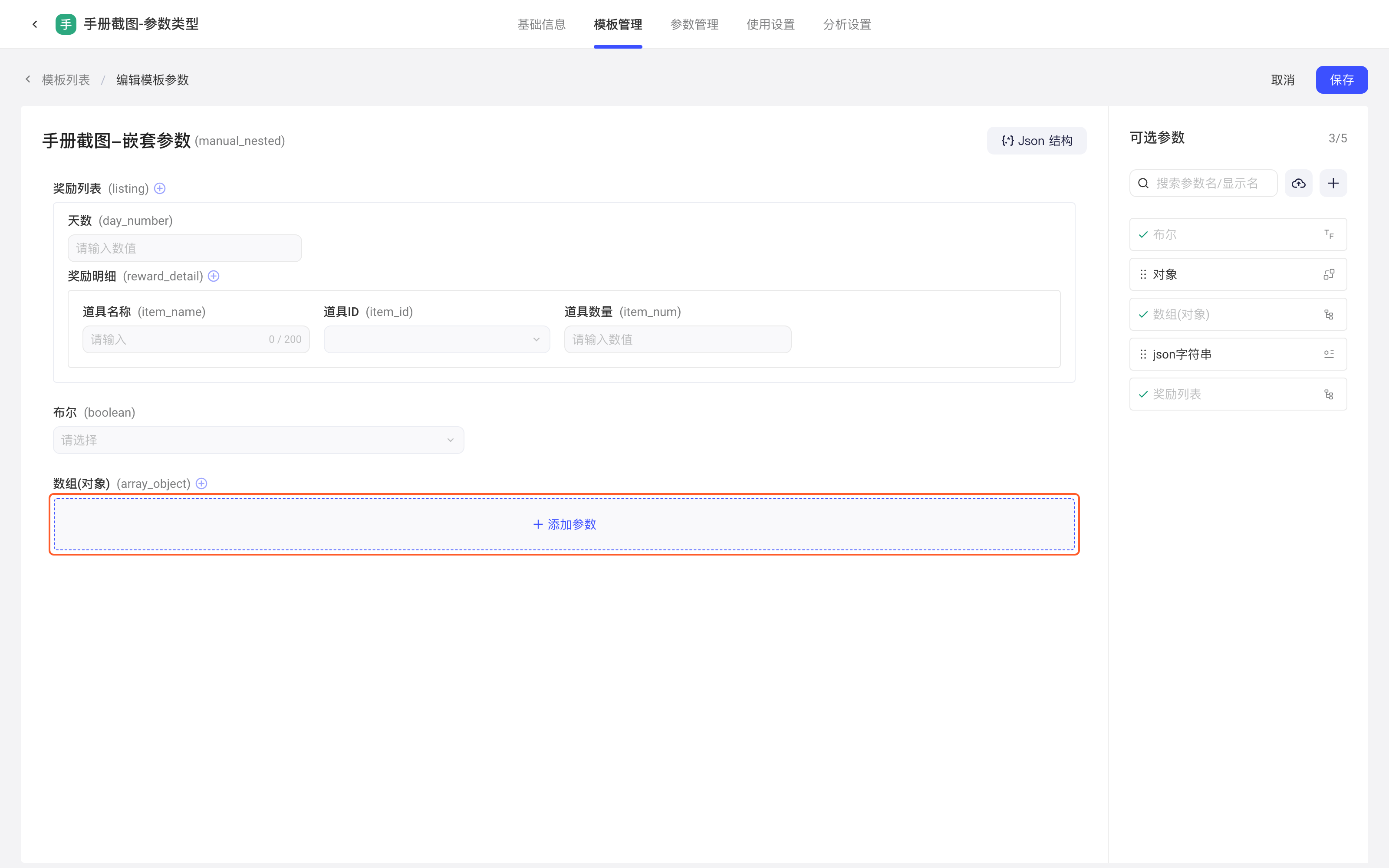Screen dimensions: 1389x868
Task: Focus the 道具数量 number input
Action: [x=677, y=339]
